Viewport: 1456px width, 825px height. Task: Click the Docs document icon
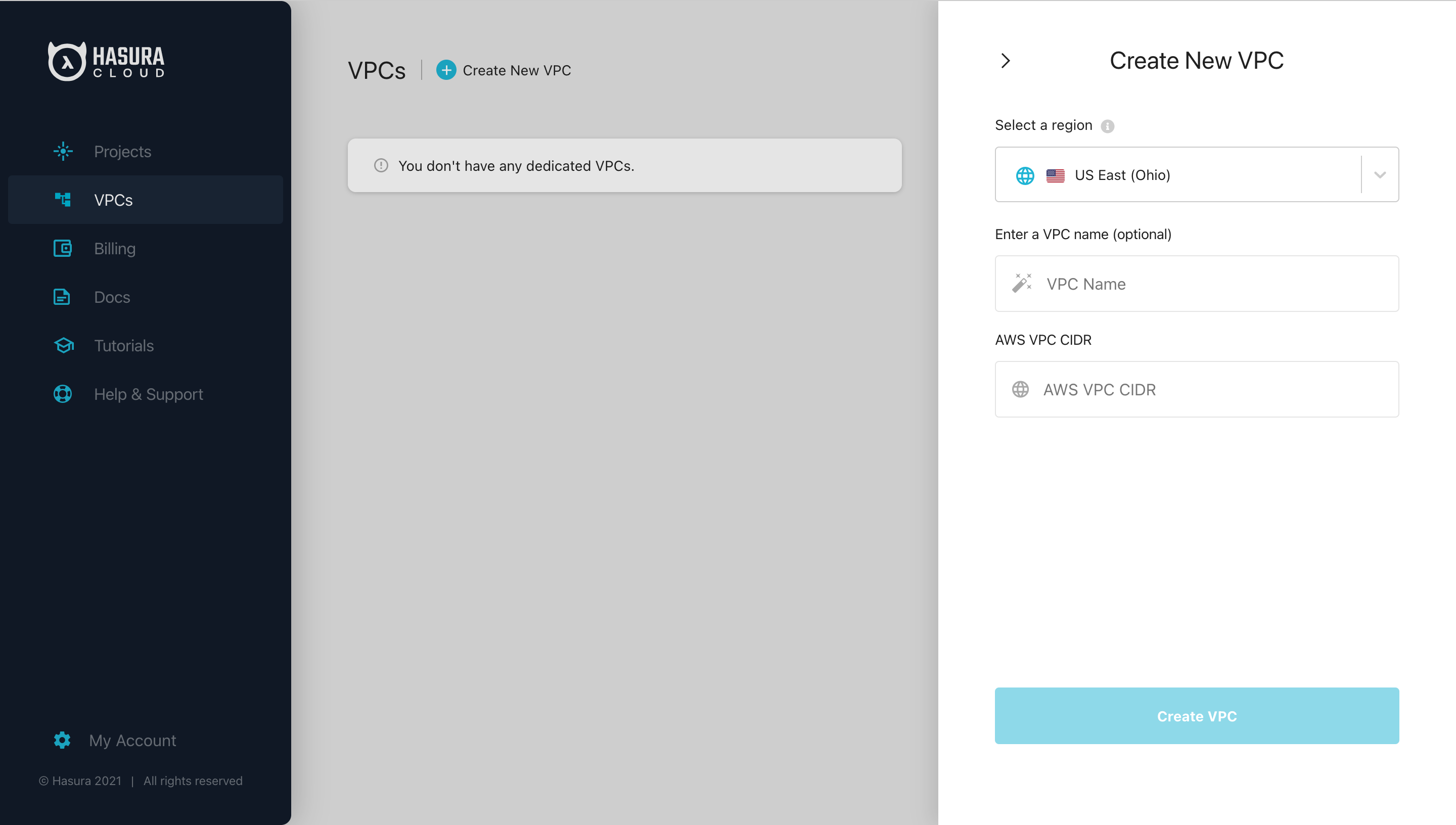coord(62,297)
